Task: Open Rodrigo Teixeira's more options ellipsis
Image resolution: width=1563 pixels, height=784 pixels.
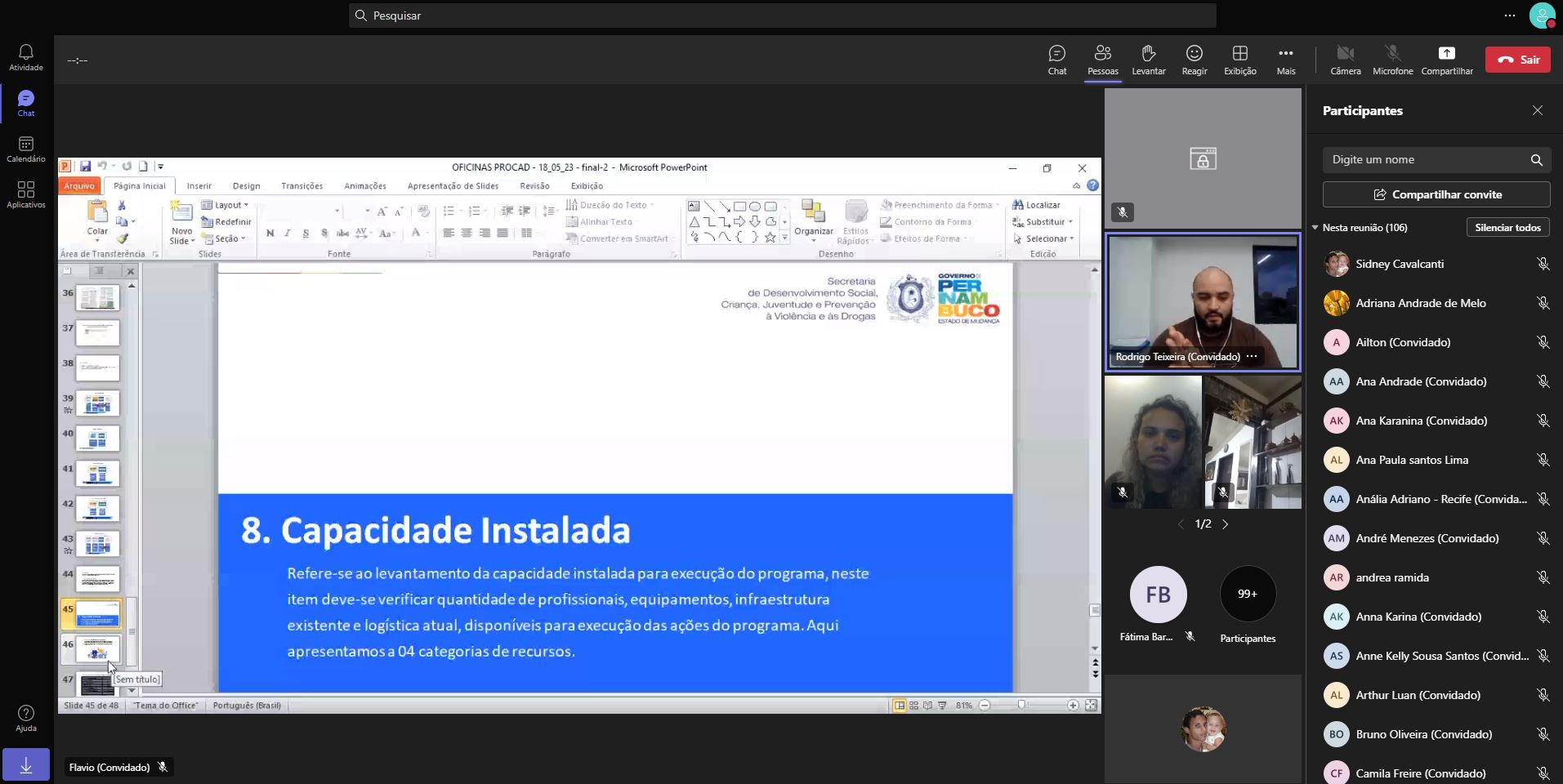Action: coord(1252,357)
